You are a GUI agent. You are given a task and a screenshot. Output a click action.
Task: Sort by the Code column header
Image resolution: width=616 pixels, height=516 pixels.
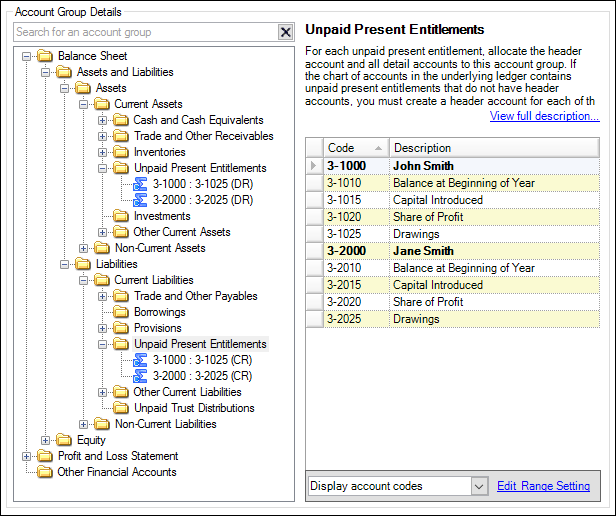point(355,148)
